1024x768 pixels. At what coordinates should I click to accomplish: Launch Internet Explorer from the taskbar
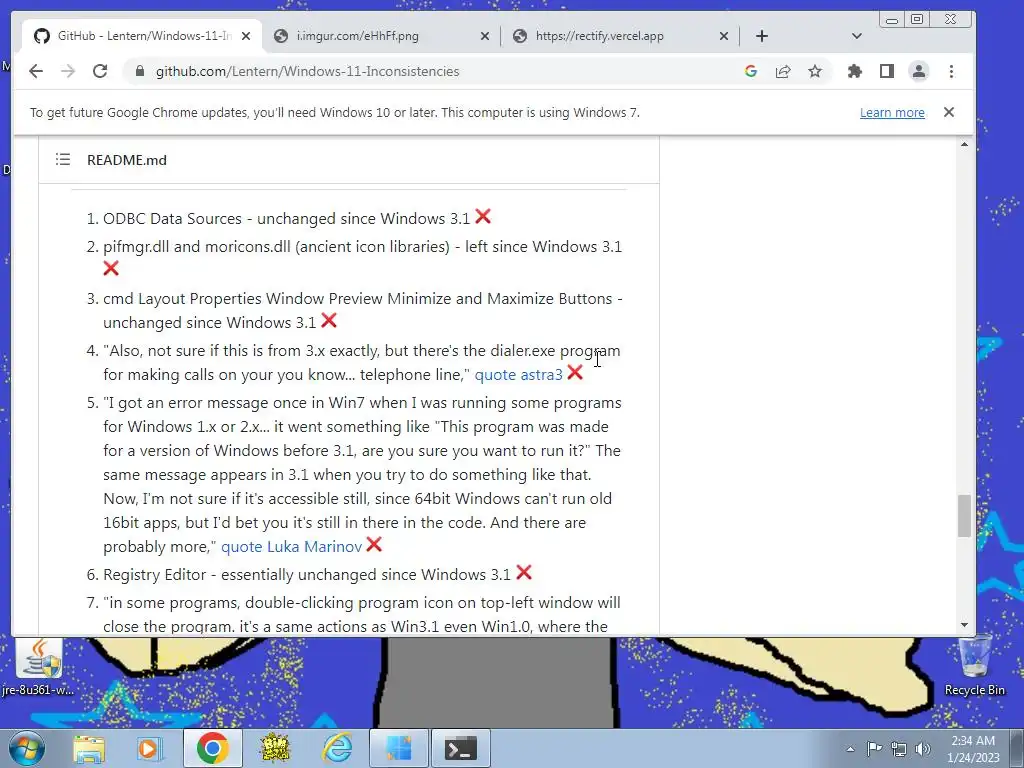pyautogui.click(x=338, y=748)
